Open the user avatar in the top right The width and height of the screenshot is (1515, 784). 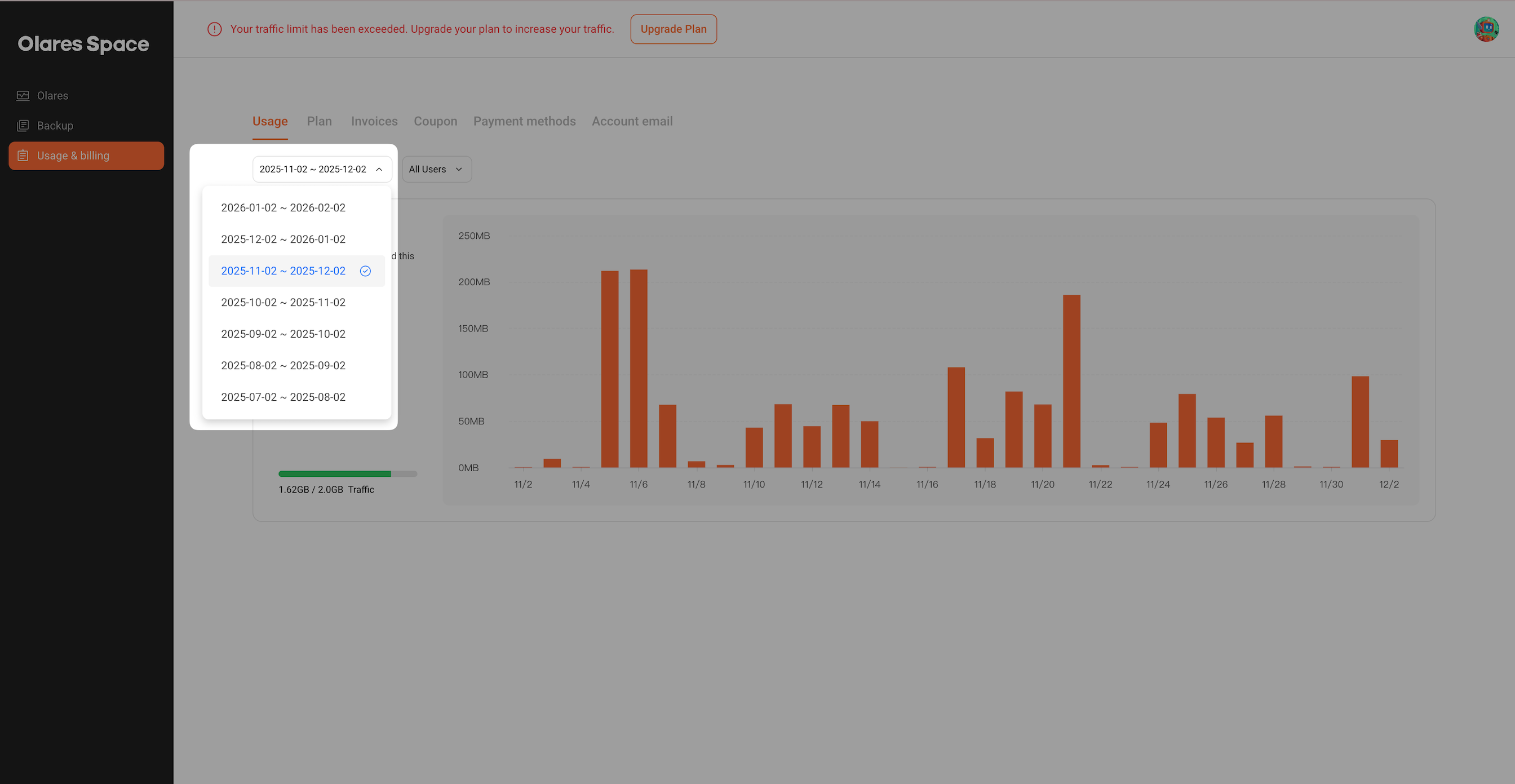pos(1486,29)
